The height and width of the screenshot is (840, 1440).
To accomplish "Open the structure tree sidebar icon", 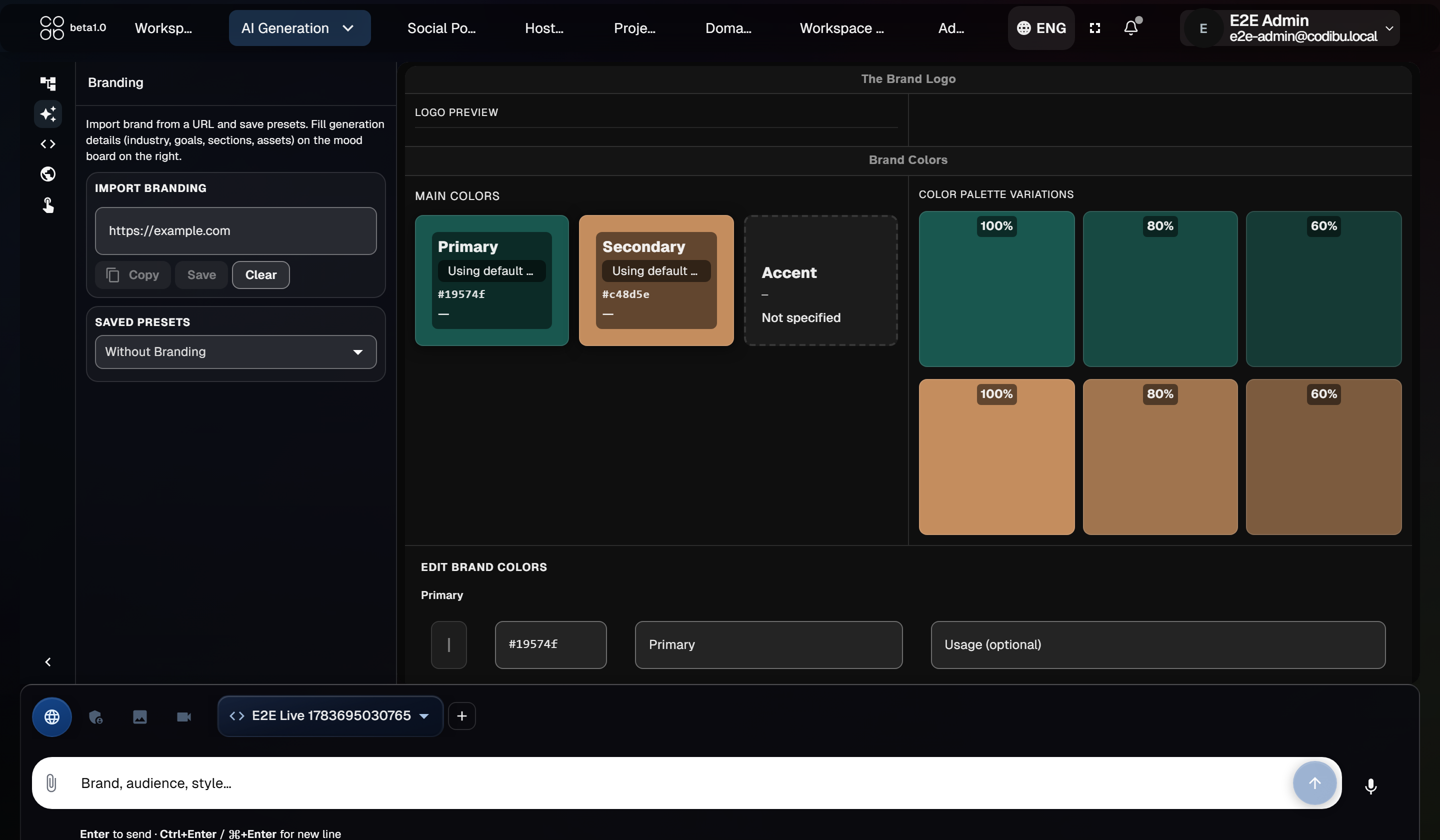I will pyautogui.click(x=48, y=83).
